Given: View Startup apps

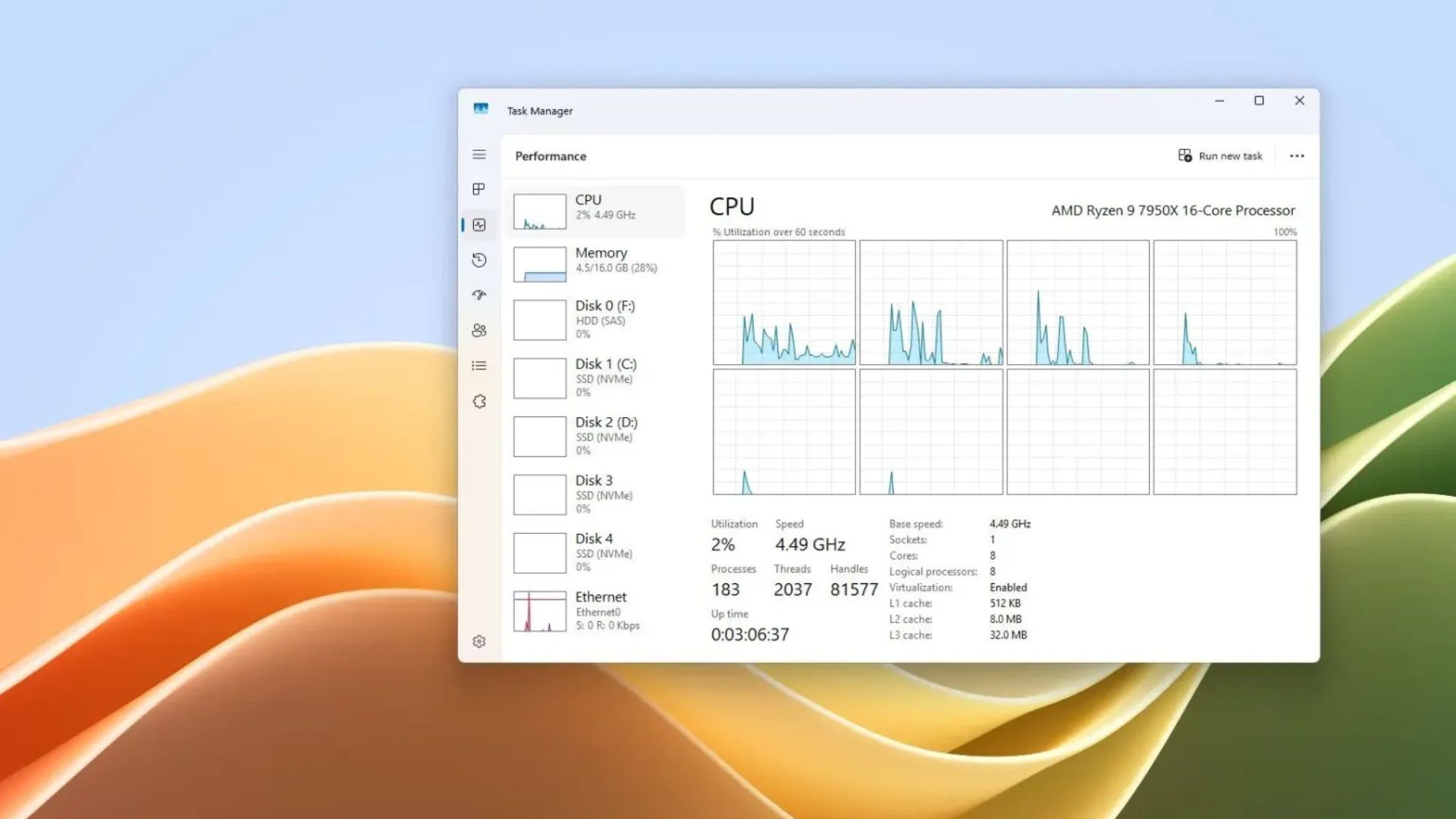Looking at the screenshot, I should click(479, 295).
